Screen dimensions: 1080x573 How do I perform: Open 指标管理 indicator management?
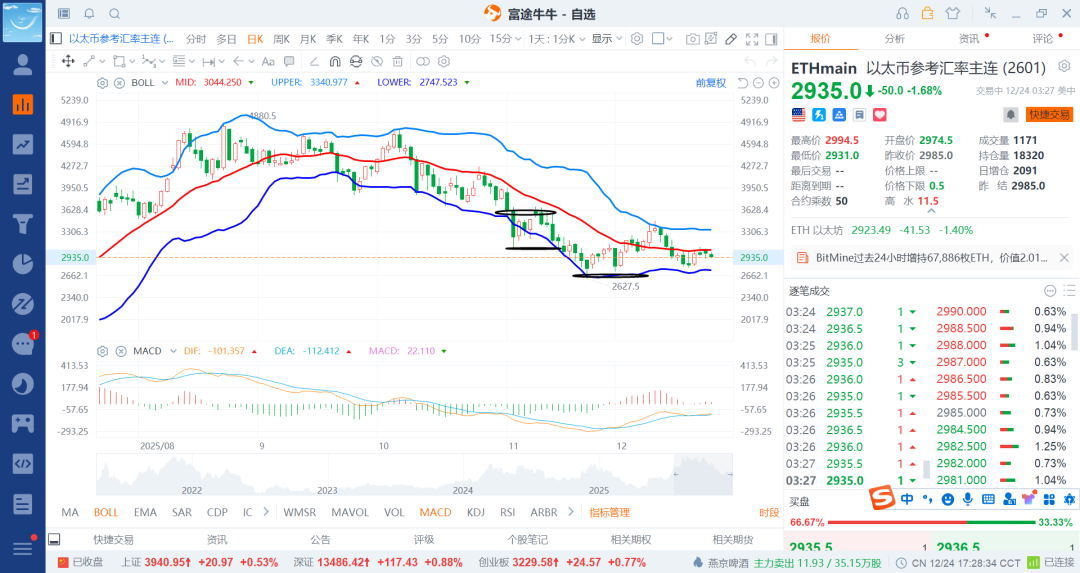[610, 512]
